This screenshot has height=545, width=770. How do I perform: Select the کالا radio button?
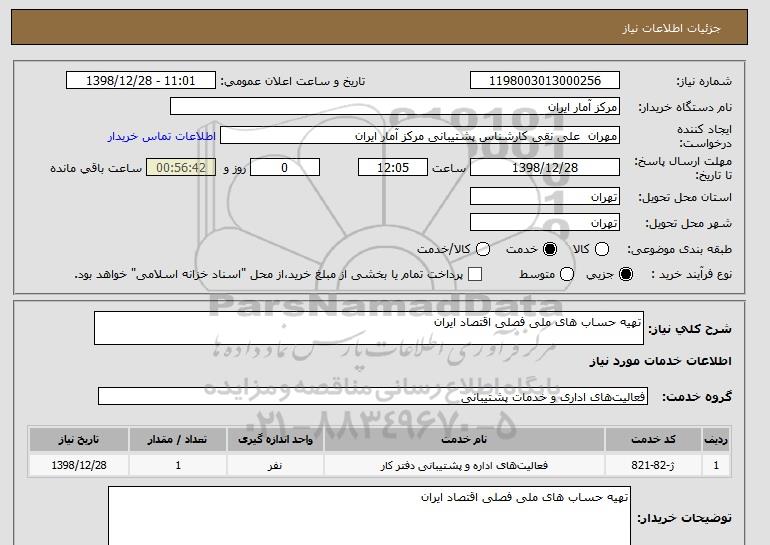click(602, 249)
